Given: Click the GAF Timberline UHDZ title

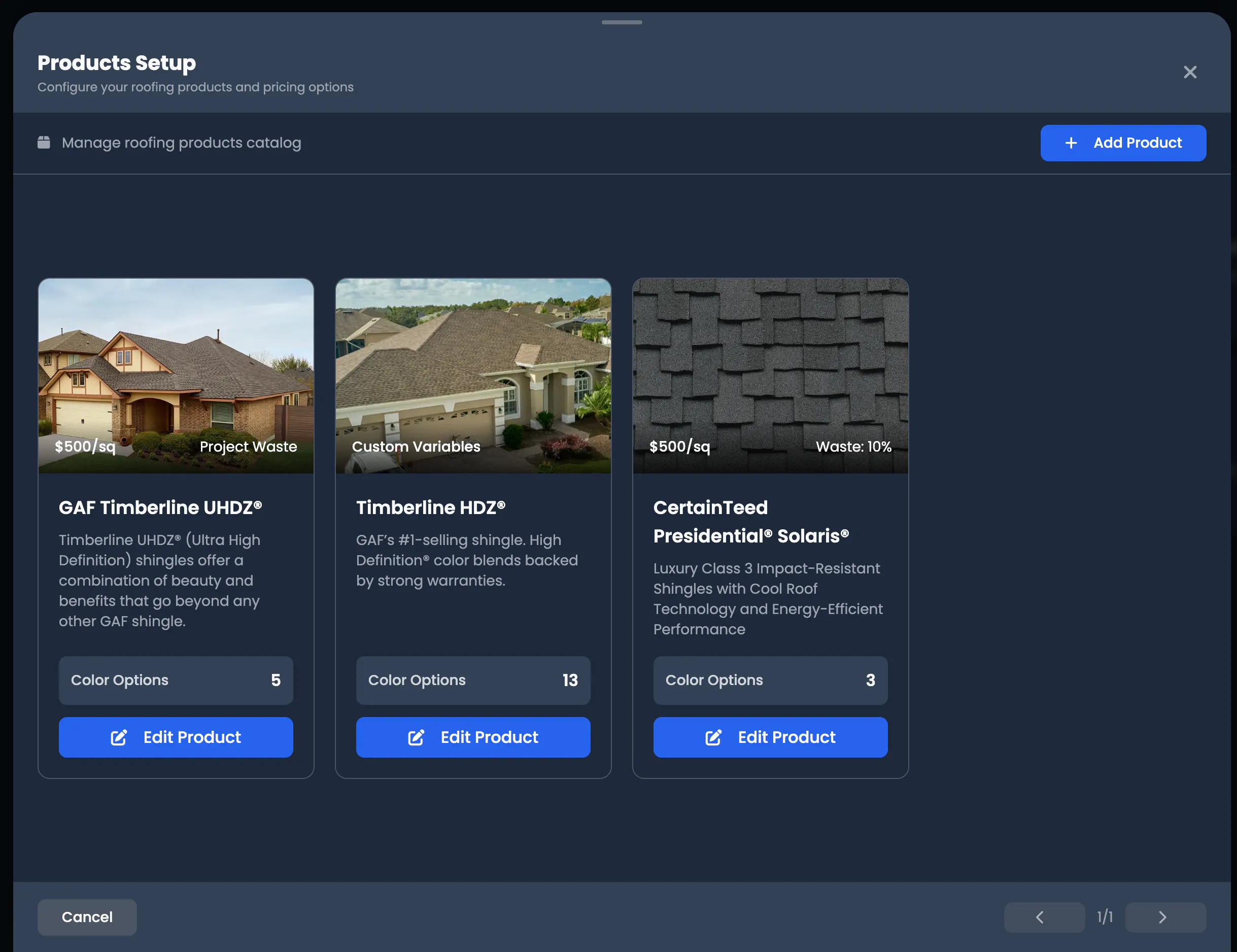Looking at the screenshot, I should tap(160, 507).
